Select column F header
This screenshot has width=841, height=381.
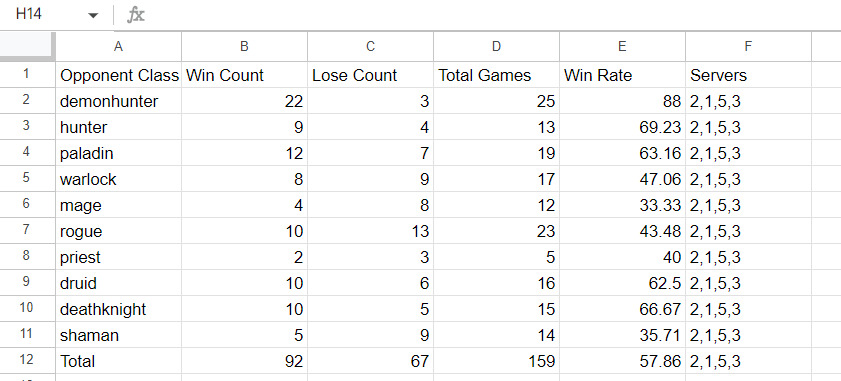(748, 47)
